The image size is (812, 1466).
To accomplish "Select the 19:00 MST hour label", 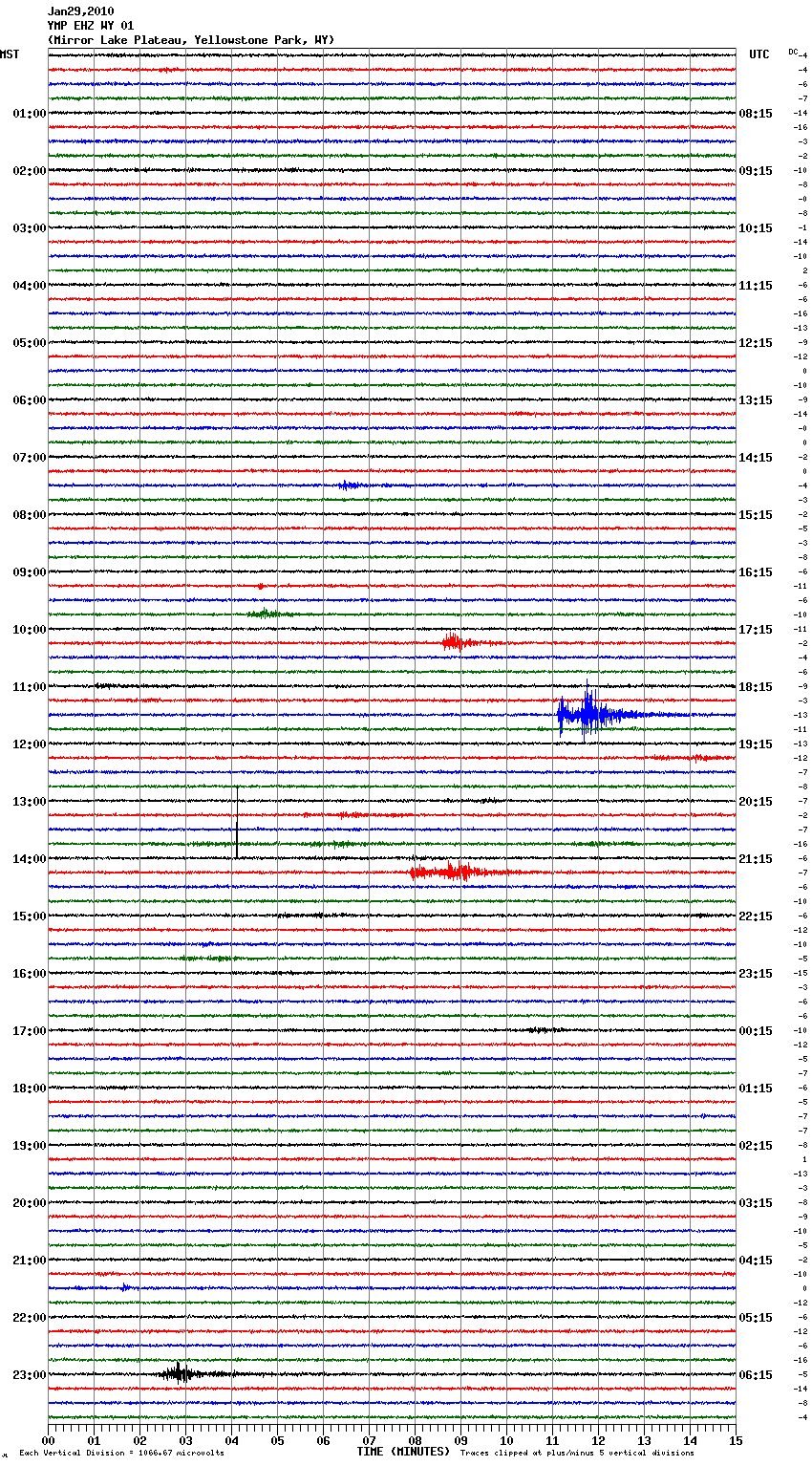I will tap(30, 1146).
